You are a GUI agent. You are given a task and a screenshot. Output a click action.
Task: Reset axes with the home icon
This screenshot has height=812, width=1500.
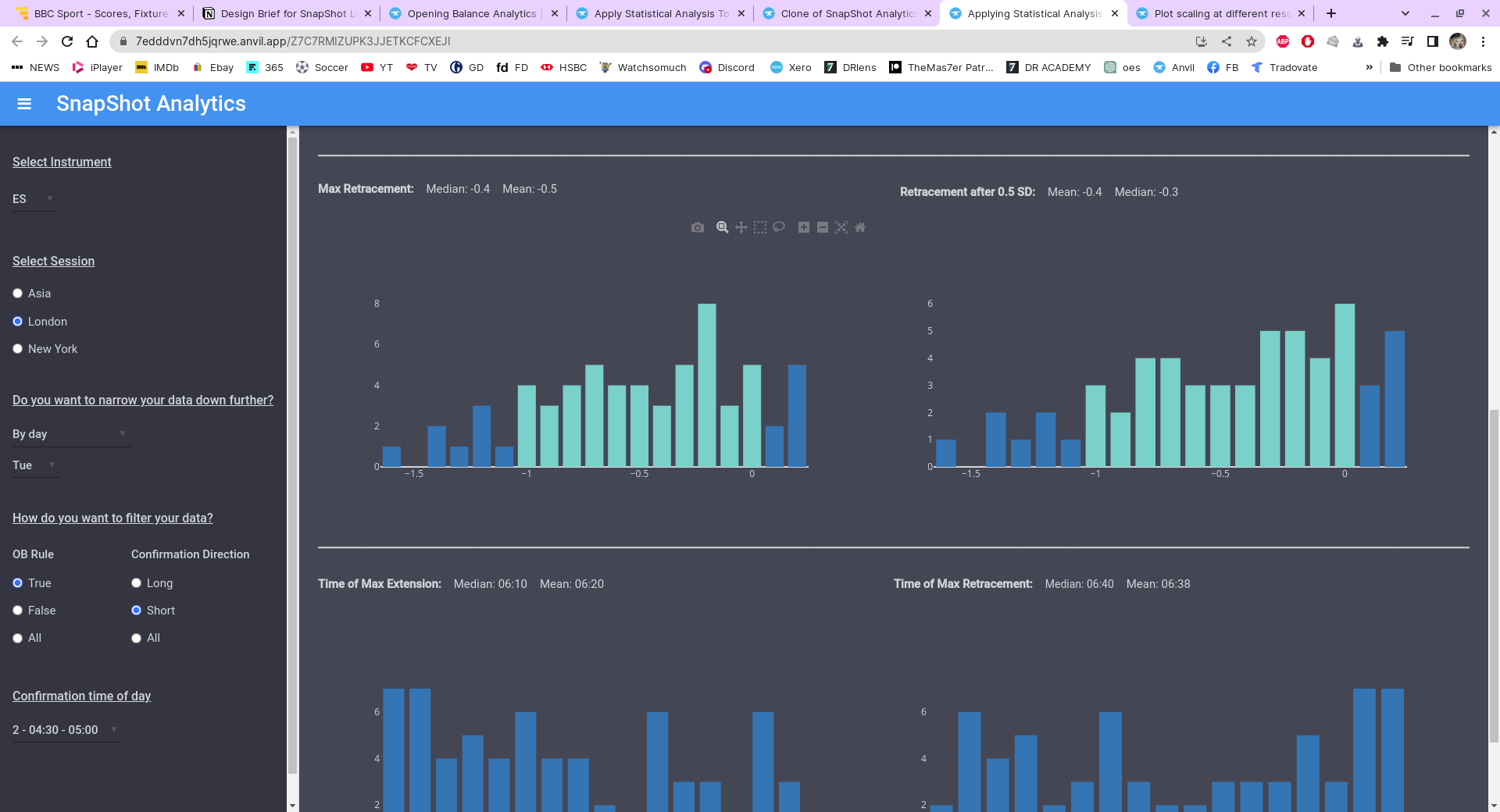860,227
